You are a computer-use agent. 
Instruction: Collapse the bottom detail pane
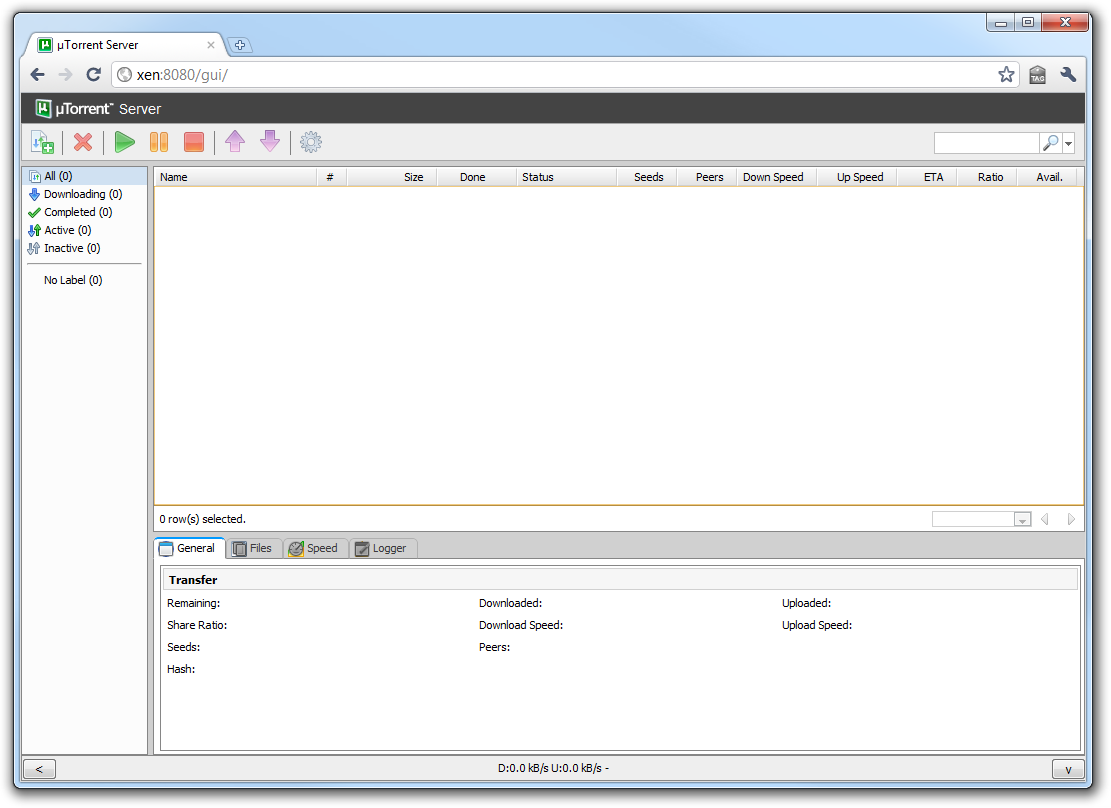[x=1068, y=769]
